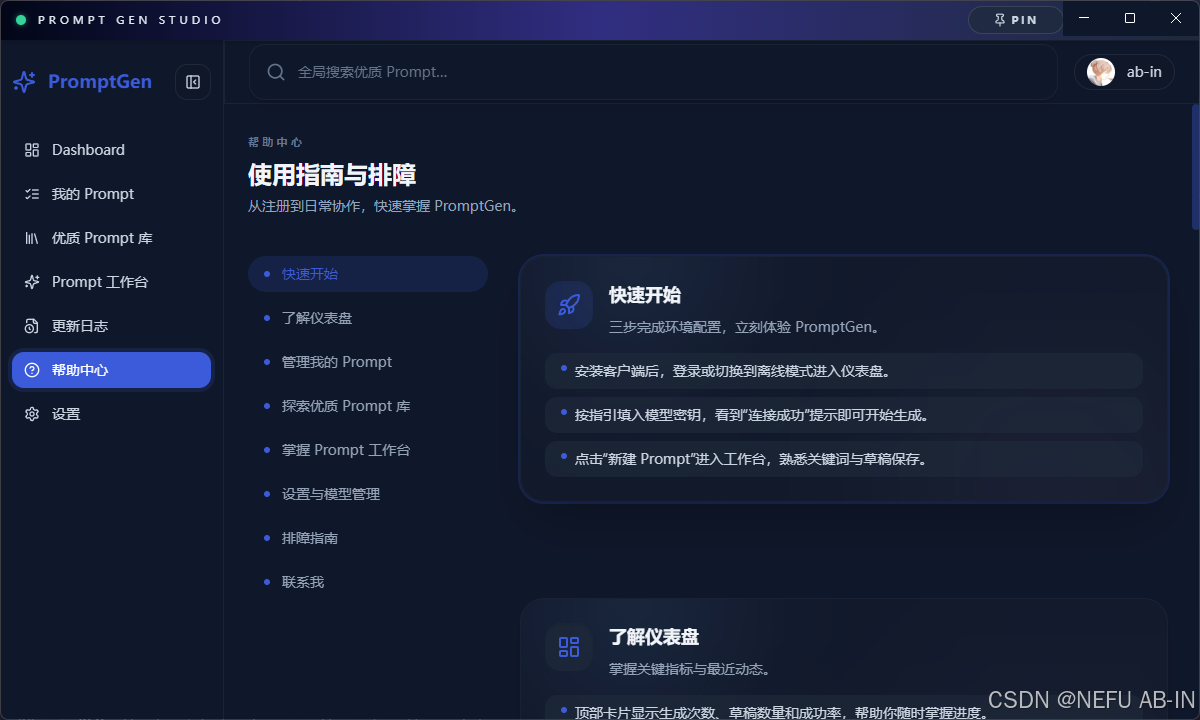The height and width of the screenshot is (720, 1200).
Task: Open Dashboard in the sidebar
Action: tap(111, 150)
